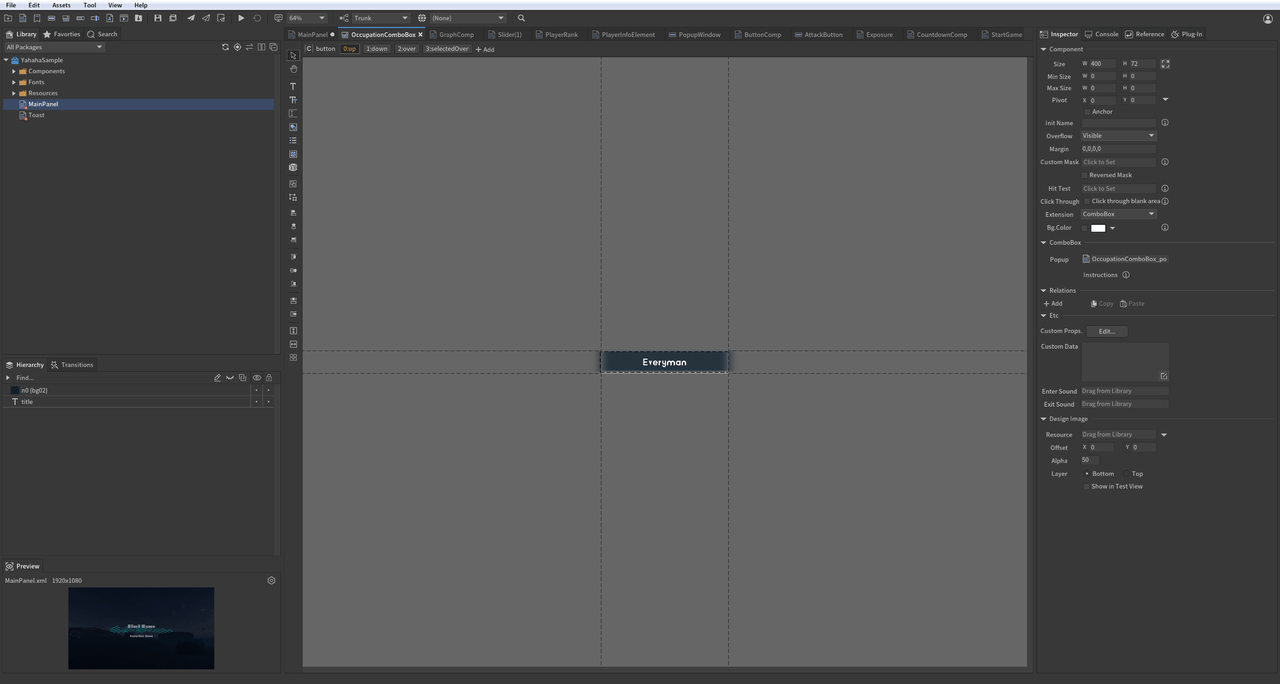Open Custom Data expand editor icon
Viewport: 1280px width, 684px height.
tap(1163, 376)
